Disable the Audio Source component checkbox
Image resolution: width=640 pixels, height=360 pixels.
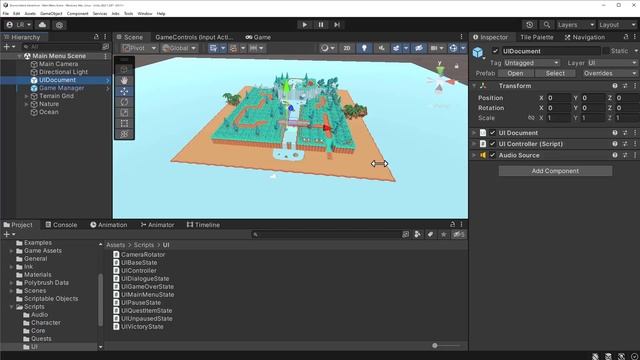pos(492,155)
